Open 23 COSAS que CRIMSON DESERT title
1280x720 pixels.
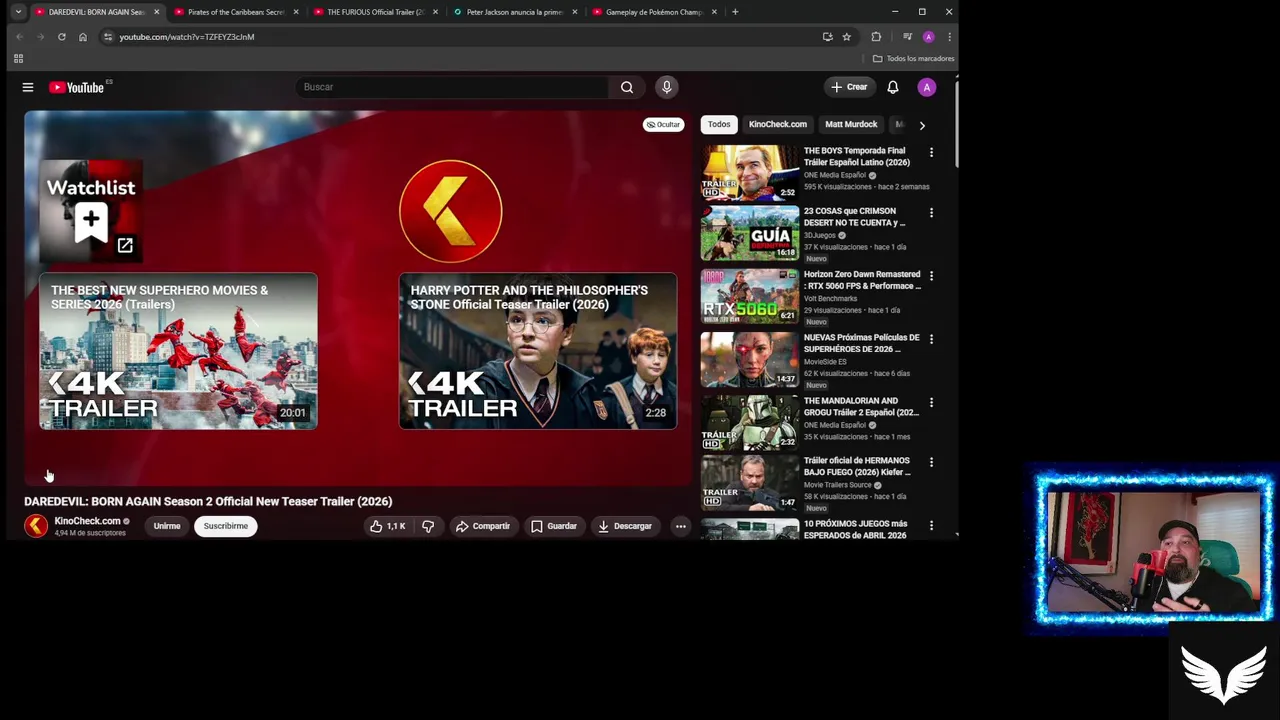pyautogui.click(x=854, y=217)
